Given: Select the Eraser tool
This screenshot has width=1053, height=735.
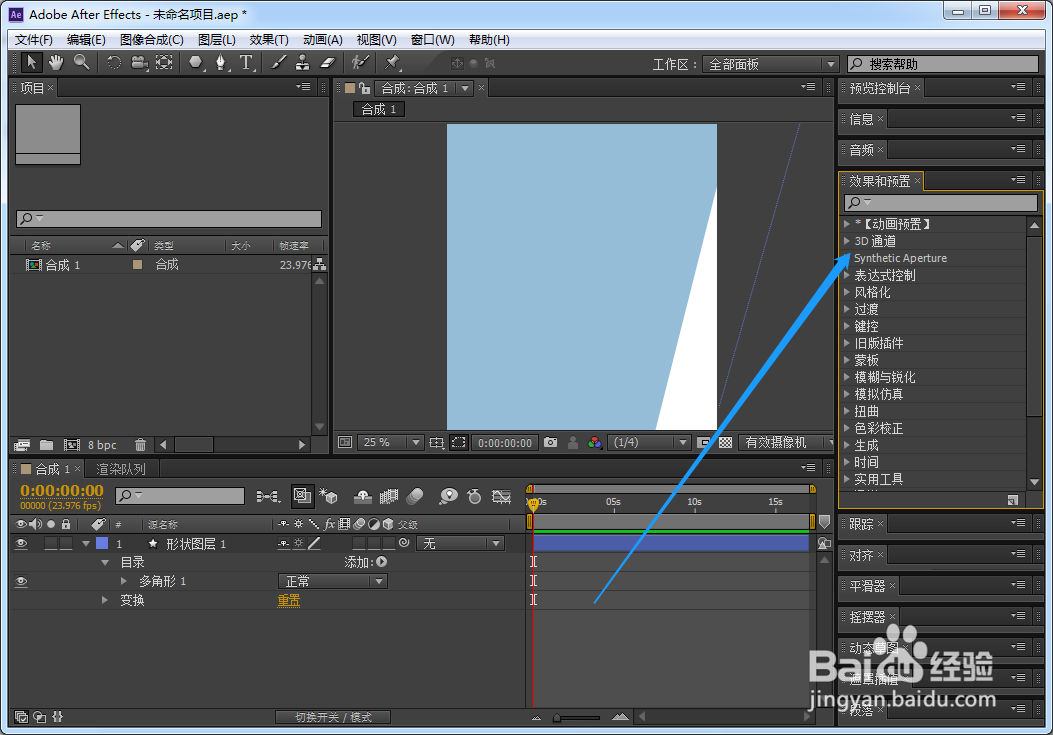Looking at the screenshot, I should point(327,63).
